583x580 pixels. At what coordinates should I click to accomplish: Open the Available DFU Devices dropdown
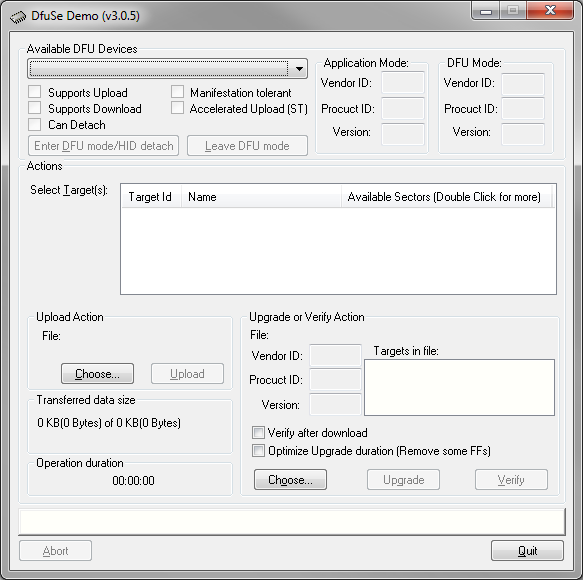167,68
